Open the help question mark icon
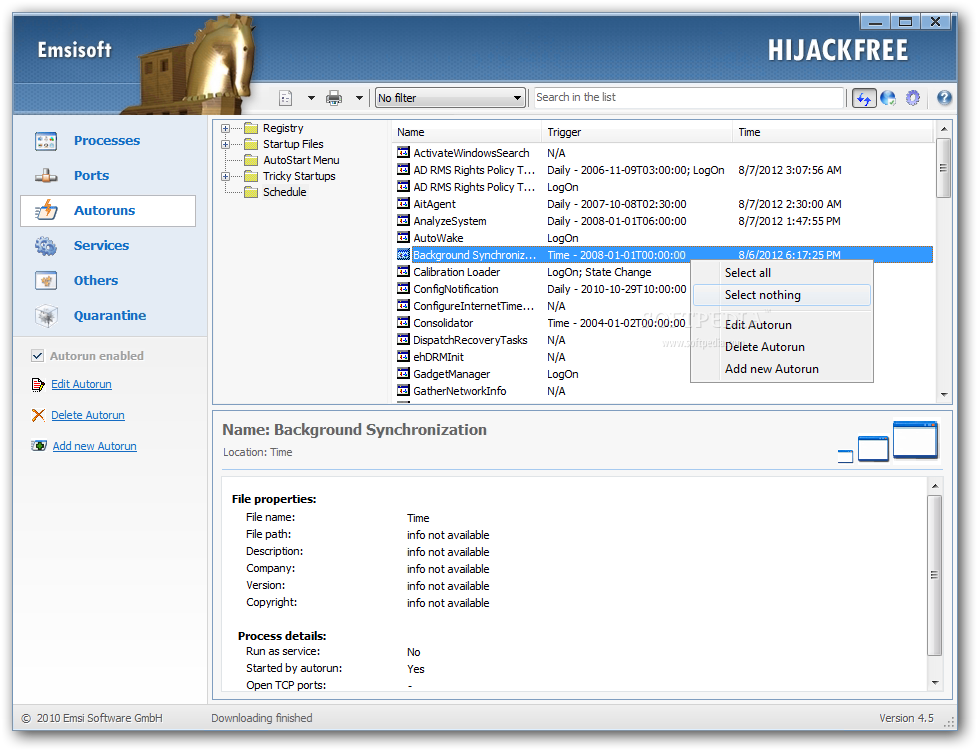Image resolution: width=978 pixels, height=751 pixels. coord(944,97)
